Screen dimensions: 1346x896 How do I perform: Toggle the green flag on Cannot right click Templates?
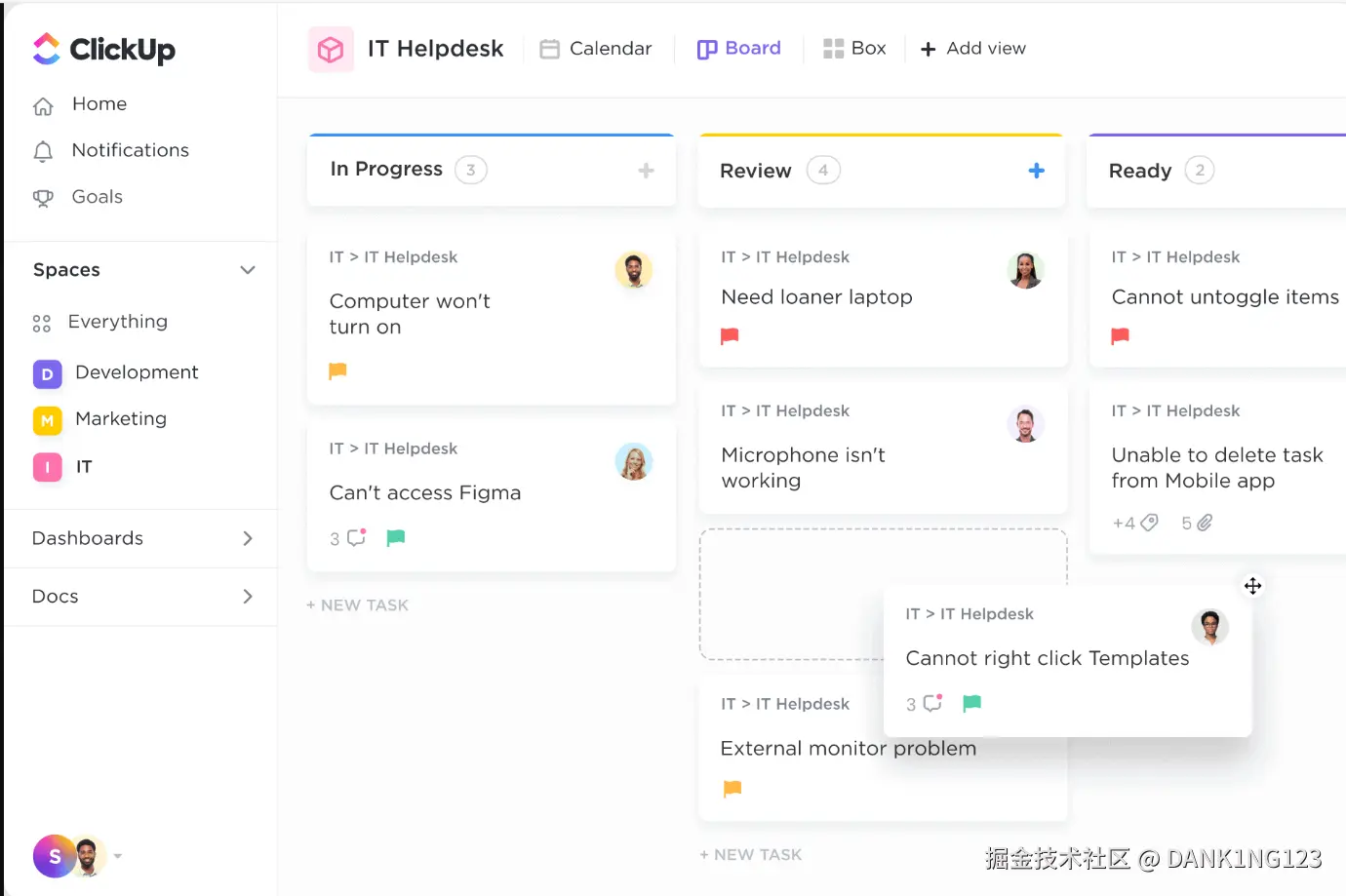click(x=971, y=703)
